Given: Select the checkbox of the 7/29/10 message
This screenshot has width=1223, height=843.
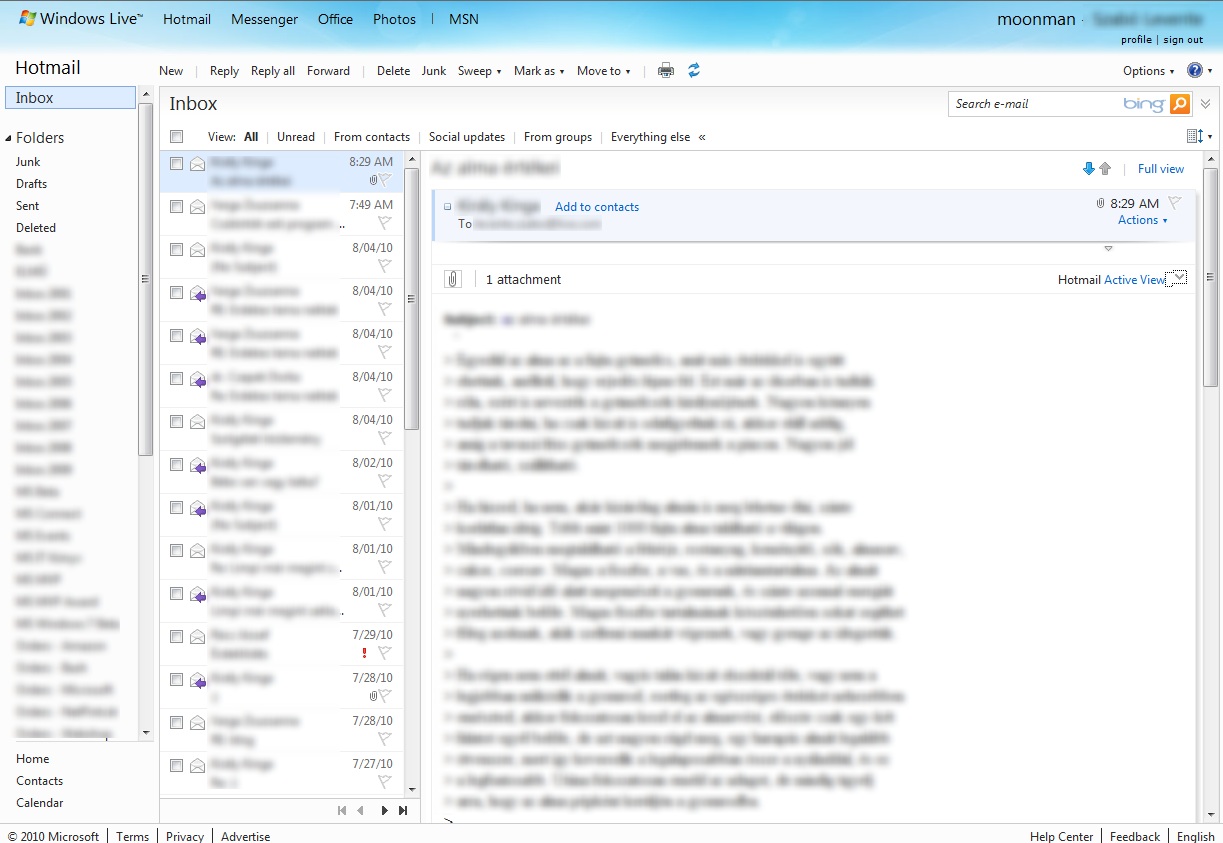Looking at the screenshot, I should (176, 637).
